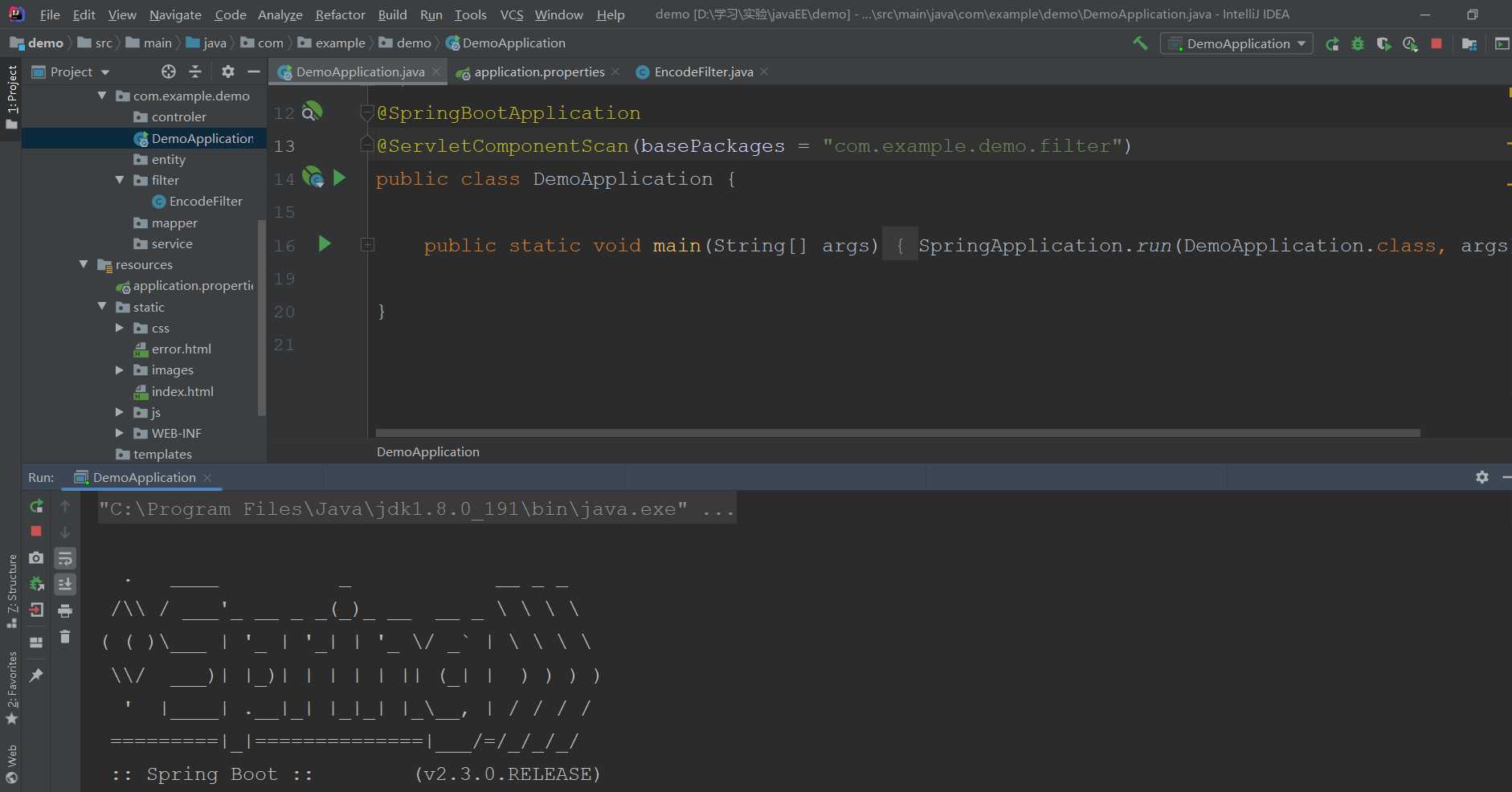Expand the WEB-INF folder
Image resolution: width=1512 pixels, height=792 pixels.
[120, 433]
